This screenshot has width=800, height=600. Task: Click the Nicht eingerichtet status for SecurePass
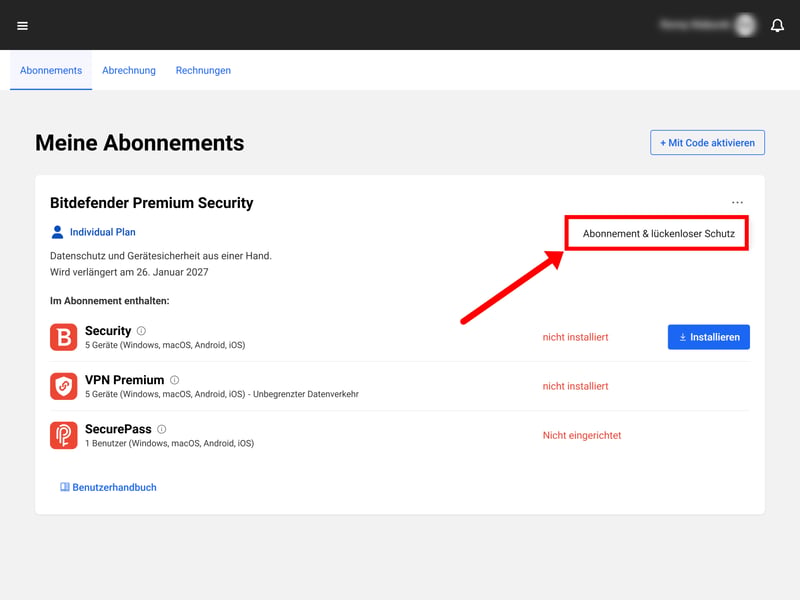pyautogui.click(x=582, y=435)
